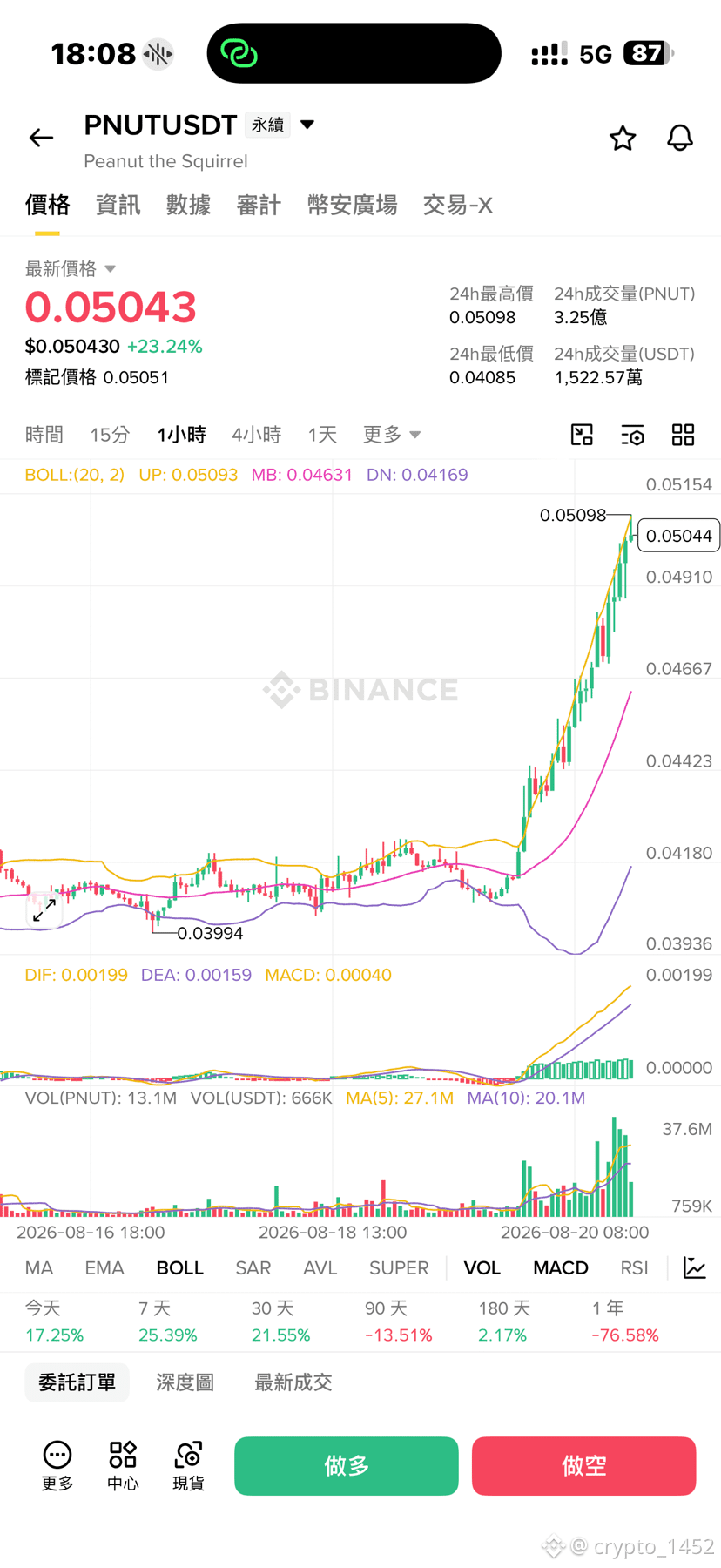Expand the PNUTUSDT pair selector arrow
721x1568 pixels.
(x=307, y=125)
